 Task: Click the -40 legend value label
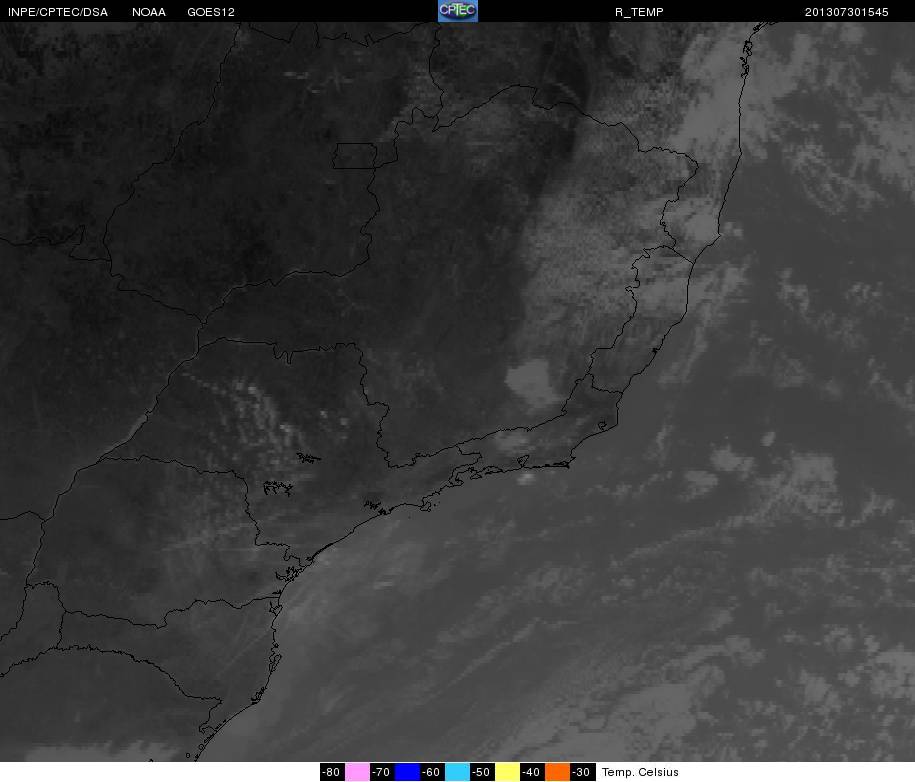(532, 772)
